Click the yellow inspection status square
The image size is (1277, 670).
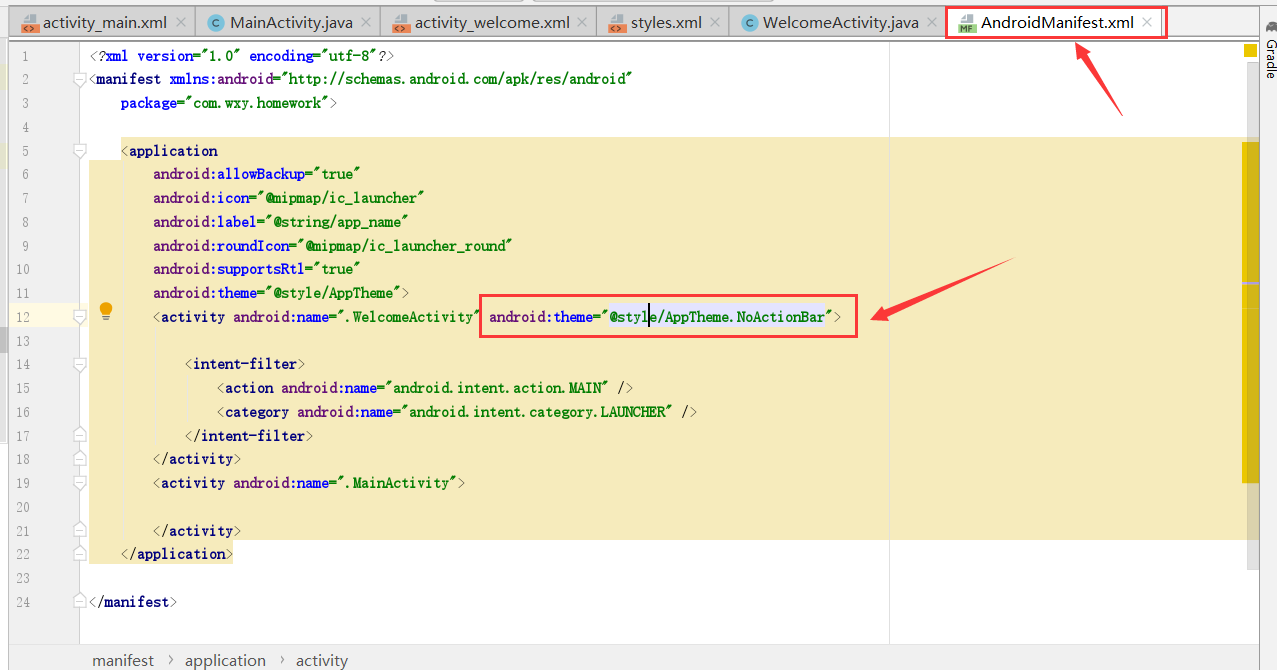pos(1250,50)
